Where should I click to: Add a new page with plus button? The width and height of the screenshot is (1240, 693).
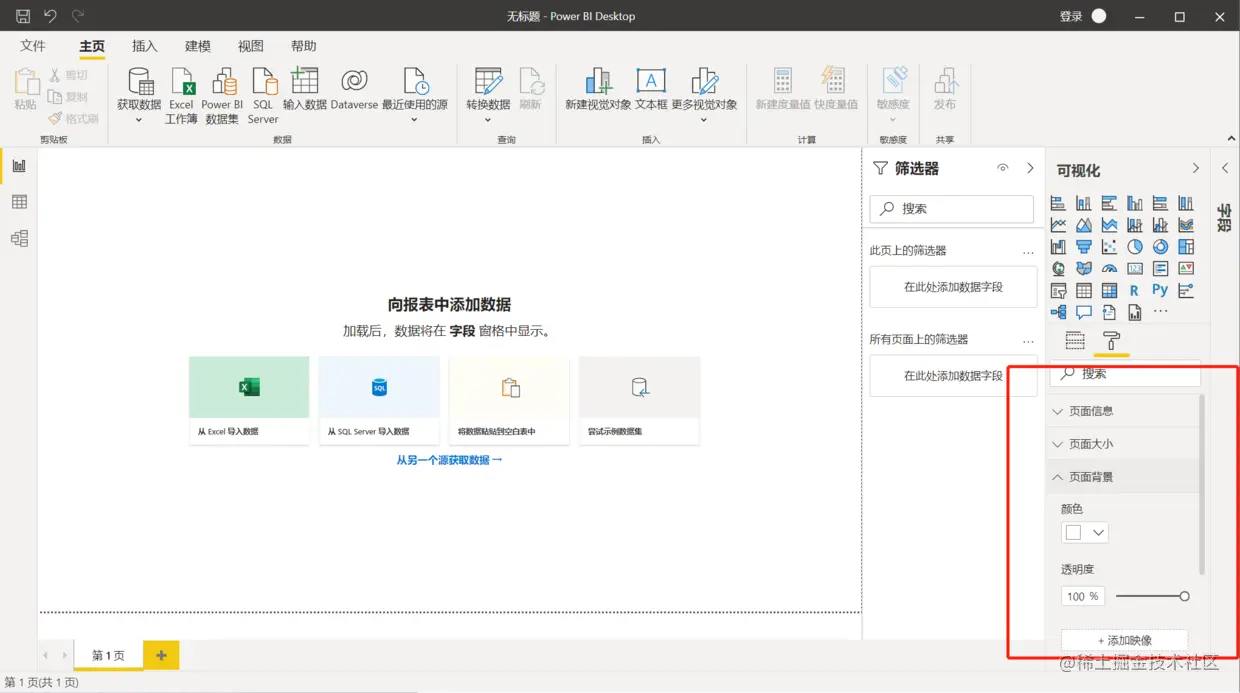coord(161,656)
